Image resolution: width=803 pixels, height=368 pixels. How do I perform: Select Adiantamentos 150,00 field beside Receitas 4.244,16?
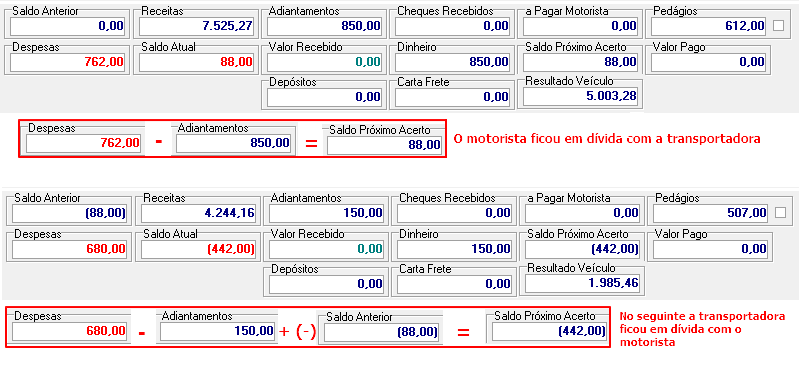click(x=327, y=212)
